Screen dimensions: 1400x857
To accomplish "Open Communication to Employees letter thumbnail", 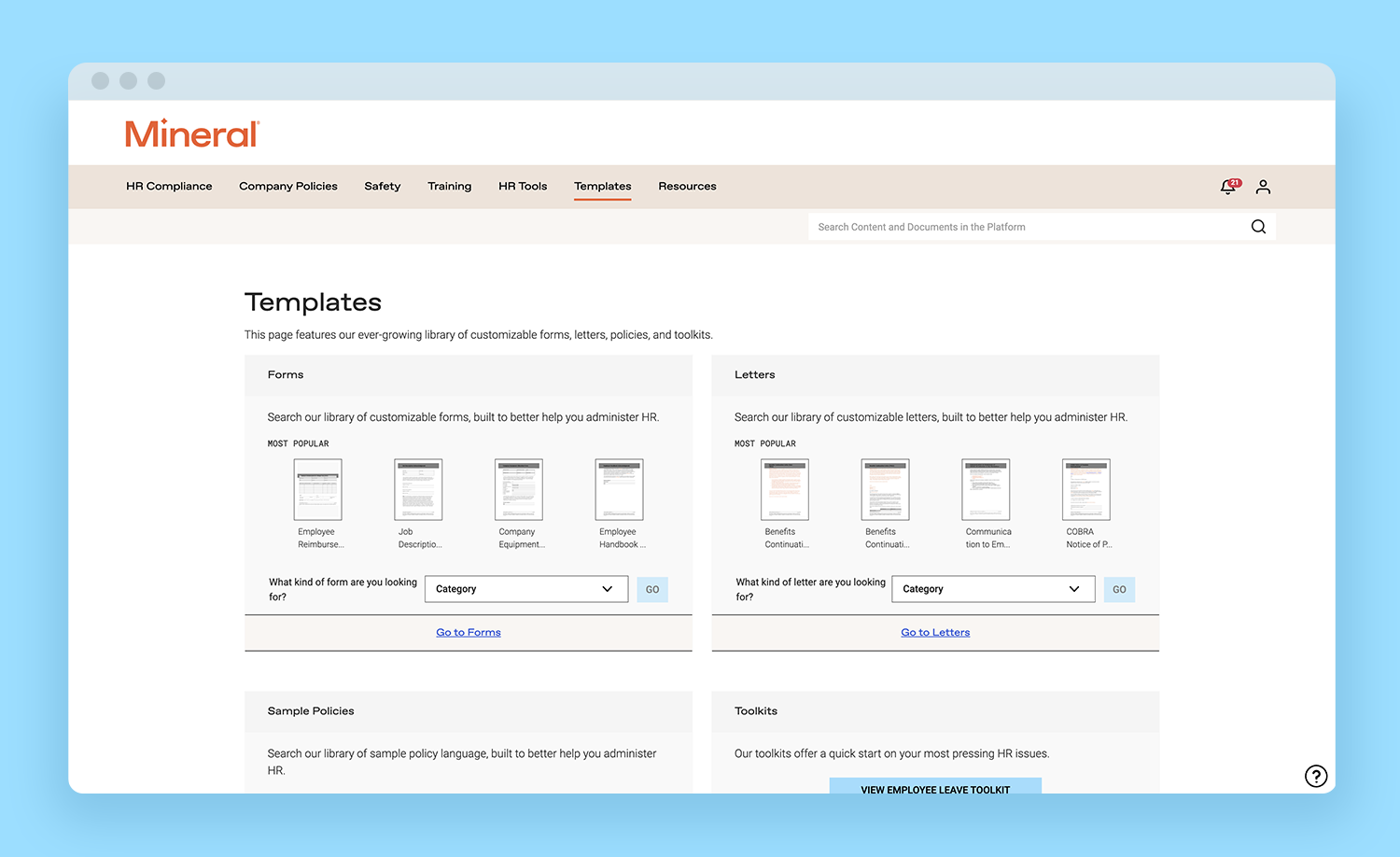I will click(x=986, y=490).
